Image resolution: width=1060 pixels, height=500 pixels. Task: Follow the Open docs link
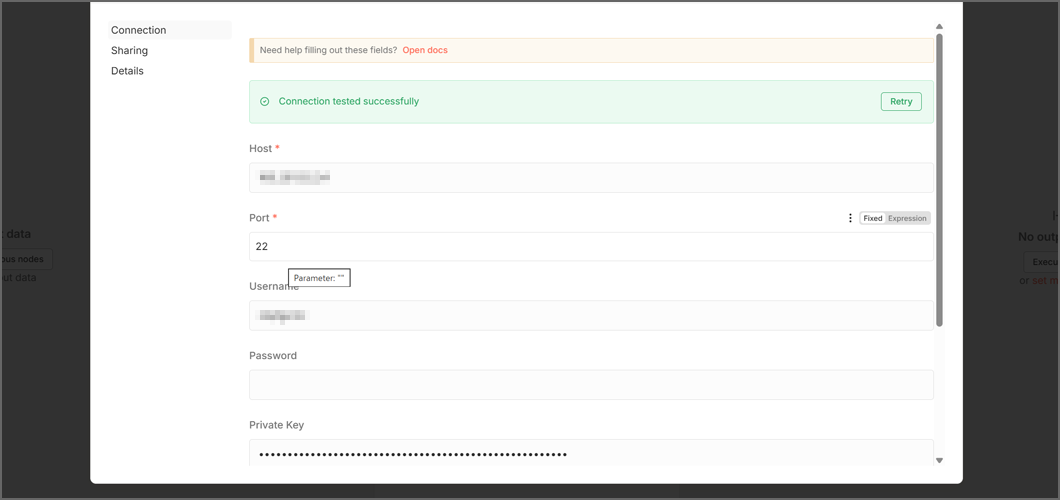point(425,50)
